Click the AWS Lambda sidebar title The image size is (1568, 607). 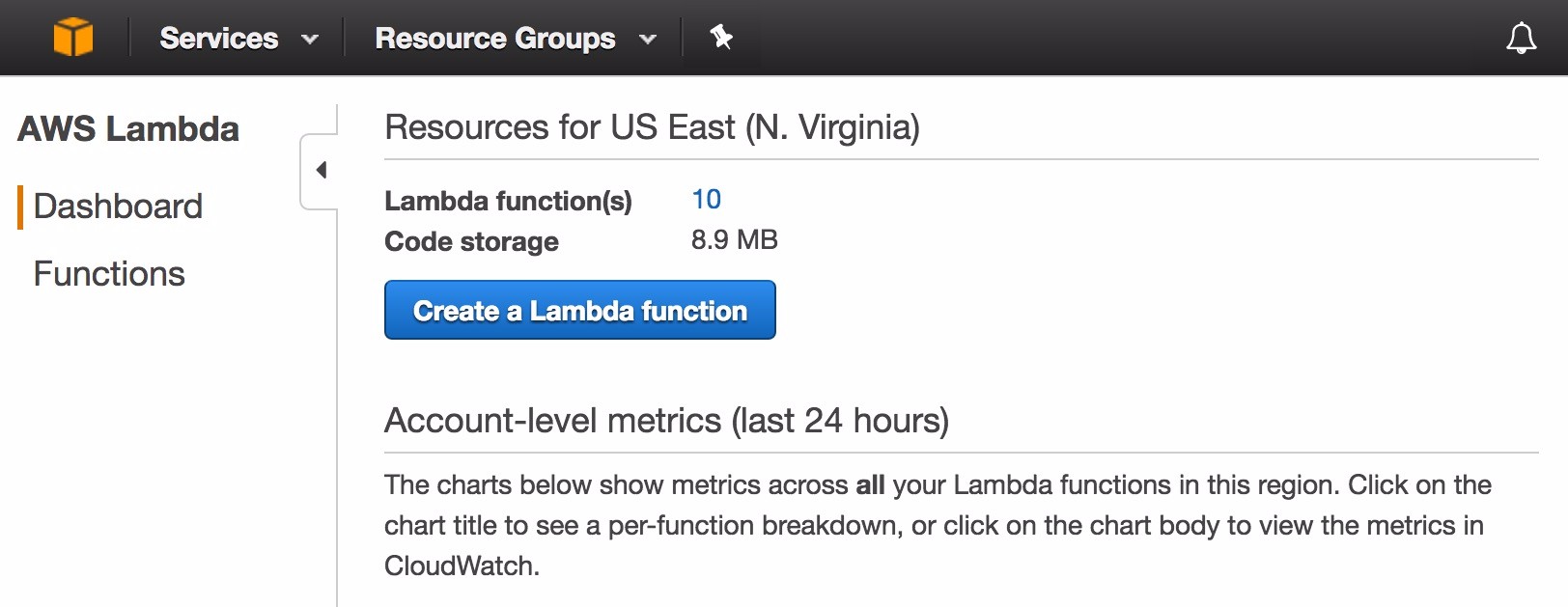click(128, 129)
